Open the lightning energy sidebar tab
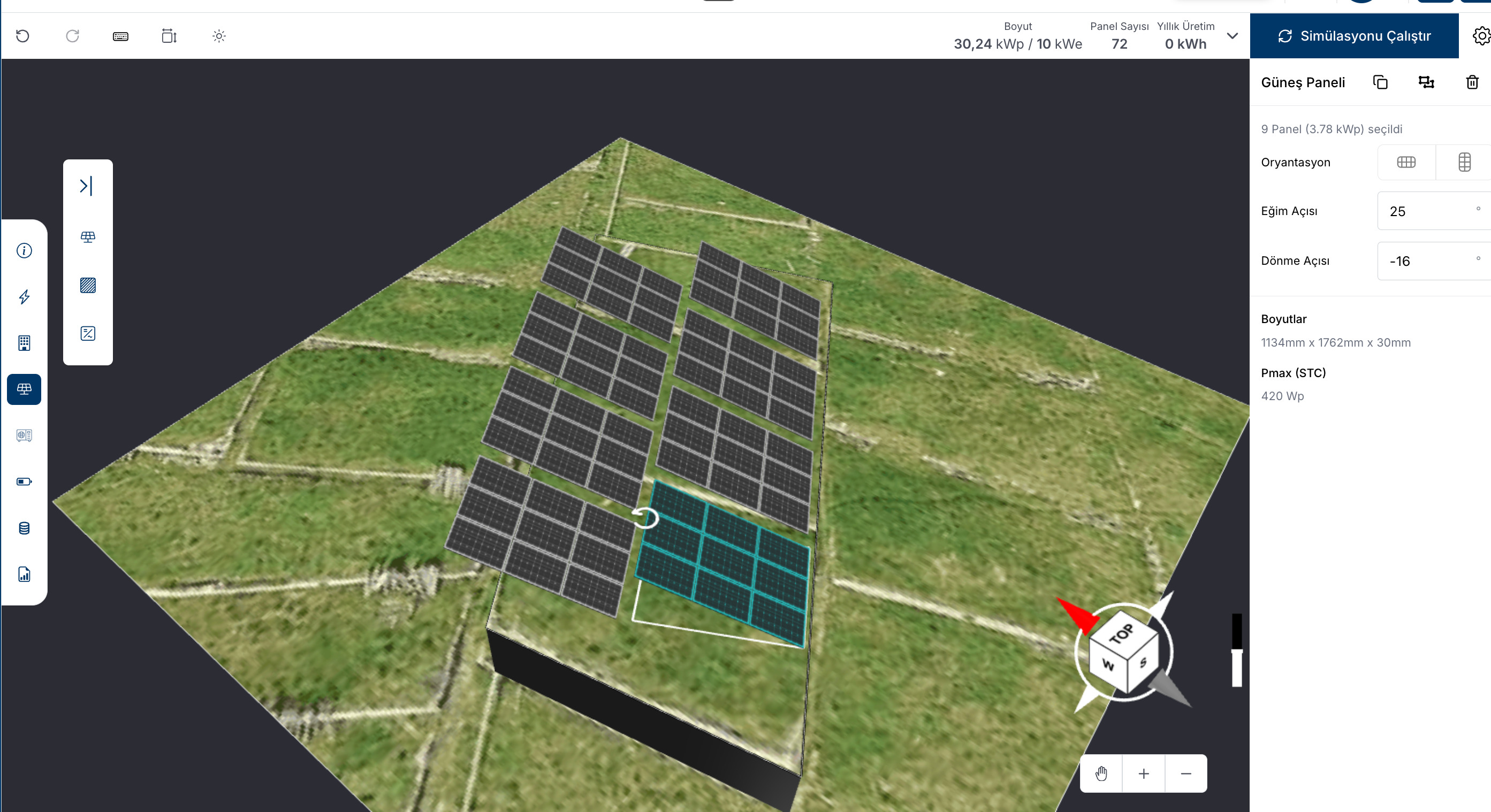 coord(24,297)
